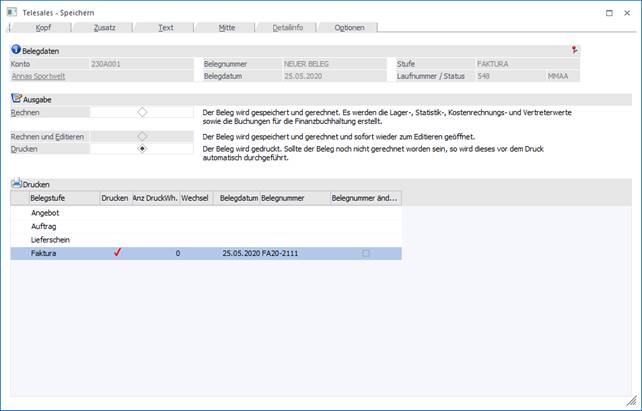This screenshot has height=411, width=642.
Task: Click the Belegdaten info icon
Action: 15,48
